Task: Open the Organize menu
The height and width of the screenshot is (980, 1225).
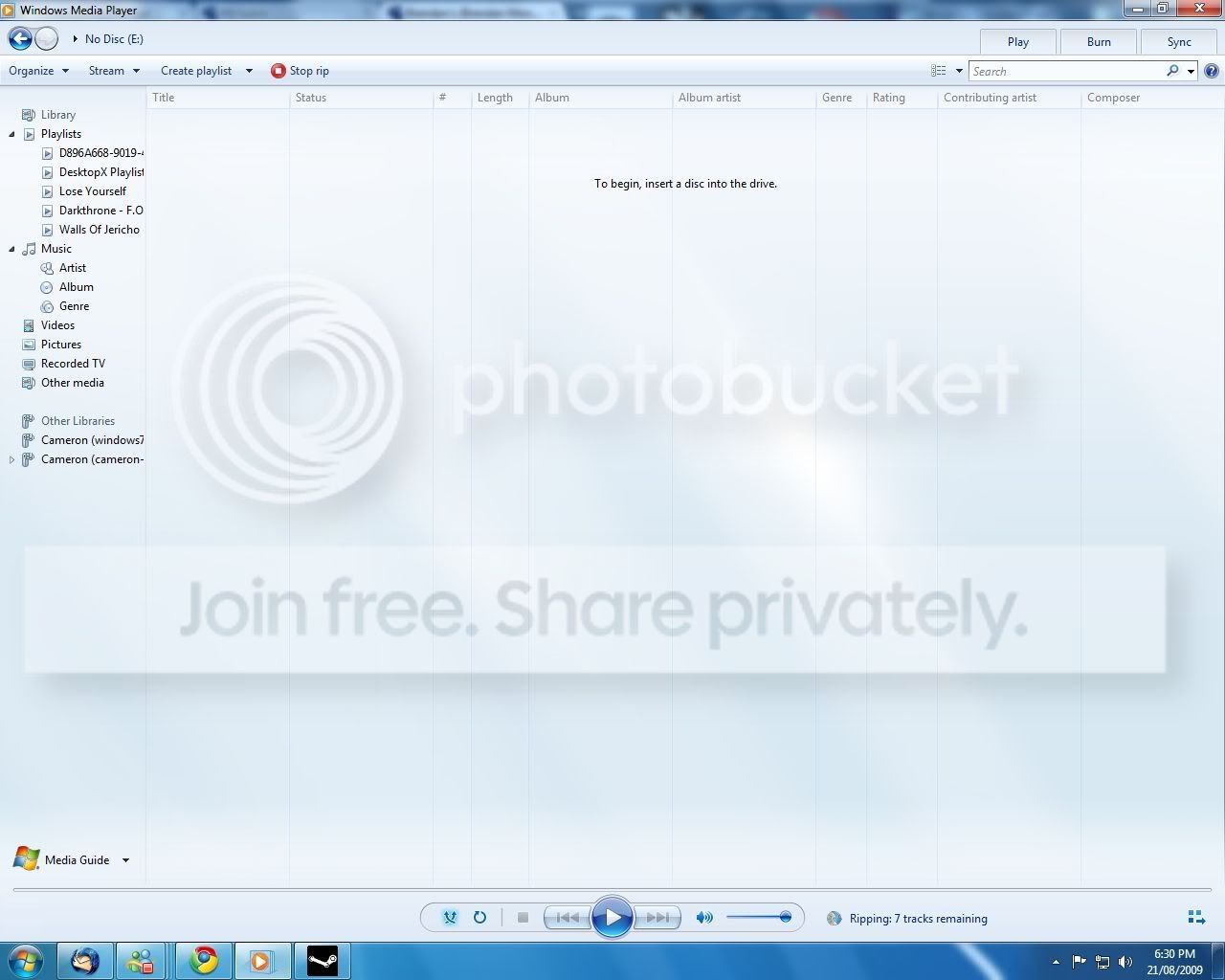Action: click(39, 71)
